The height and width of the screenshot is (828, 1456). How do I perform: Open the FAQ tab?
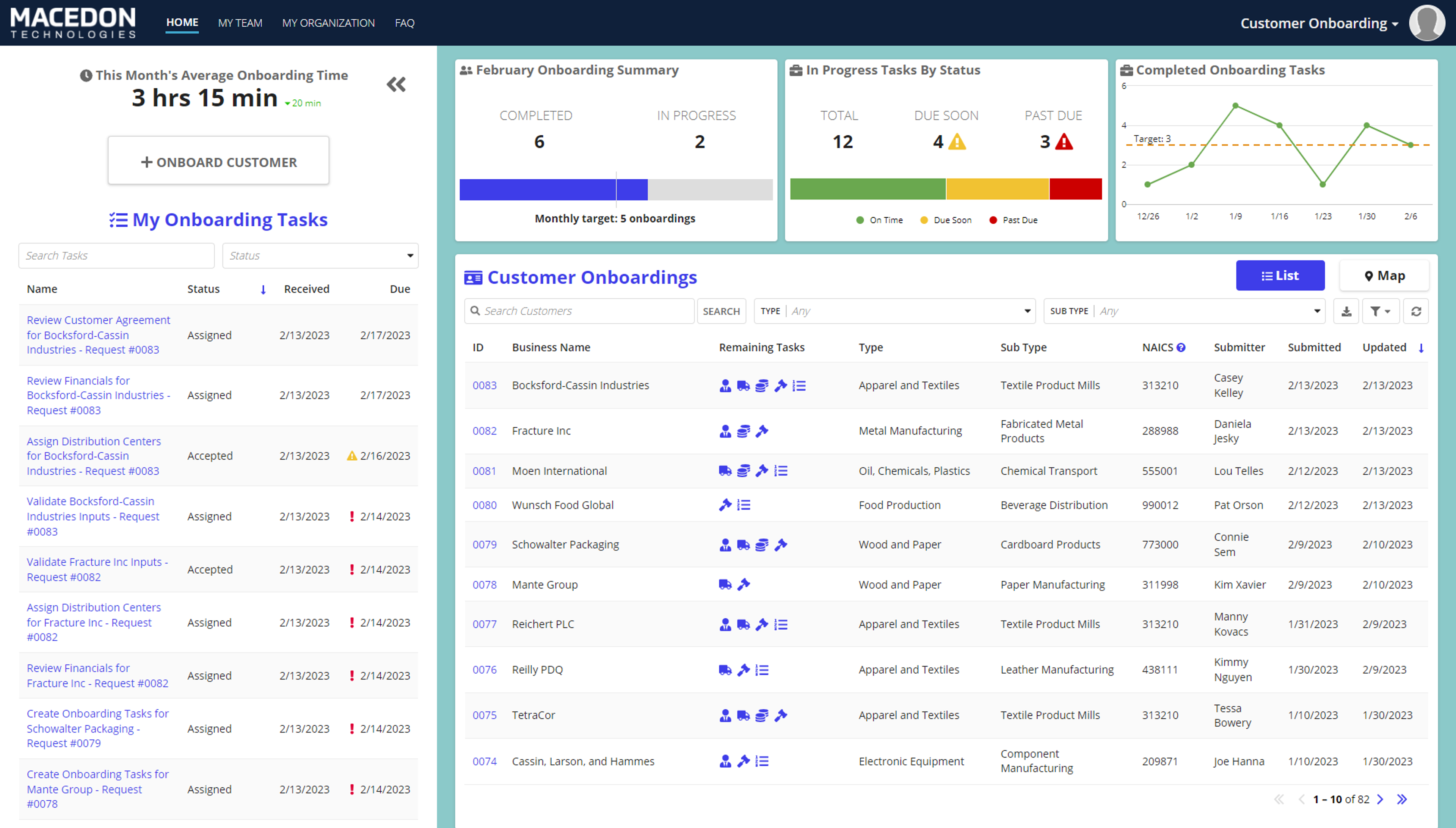pos(404,24)
